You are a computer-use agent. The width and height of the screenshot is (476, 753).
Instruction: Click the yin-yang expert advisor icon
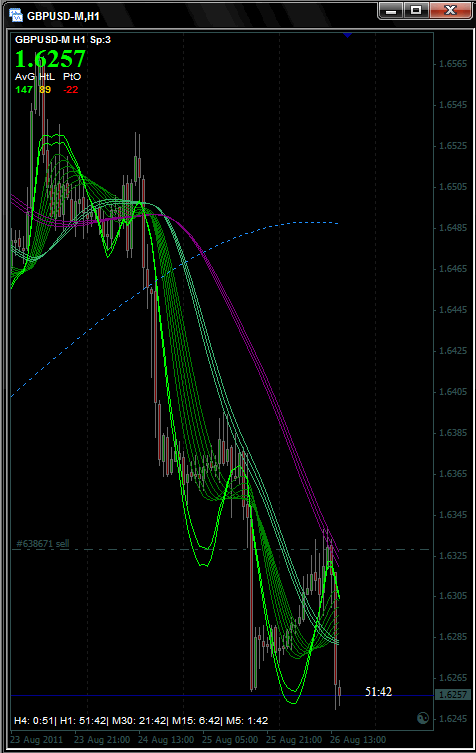(x=423, y=718)
